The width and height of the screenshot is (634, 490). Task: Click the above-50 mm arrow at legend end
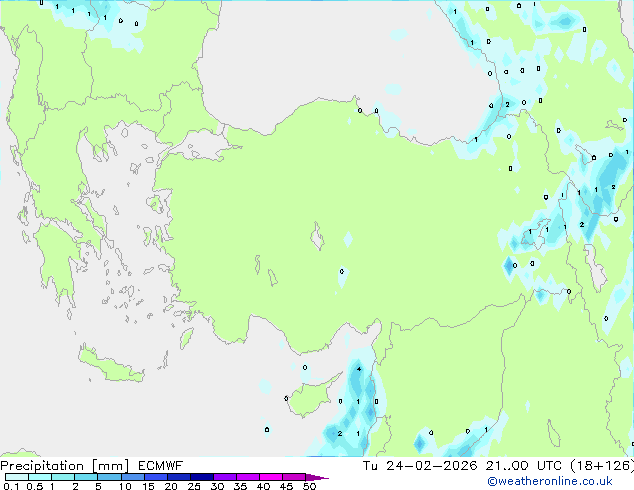point(317,477)
